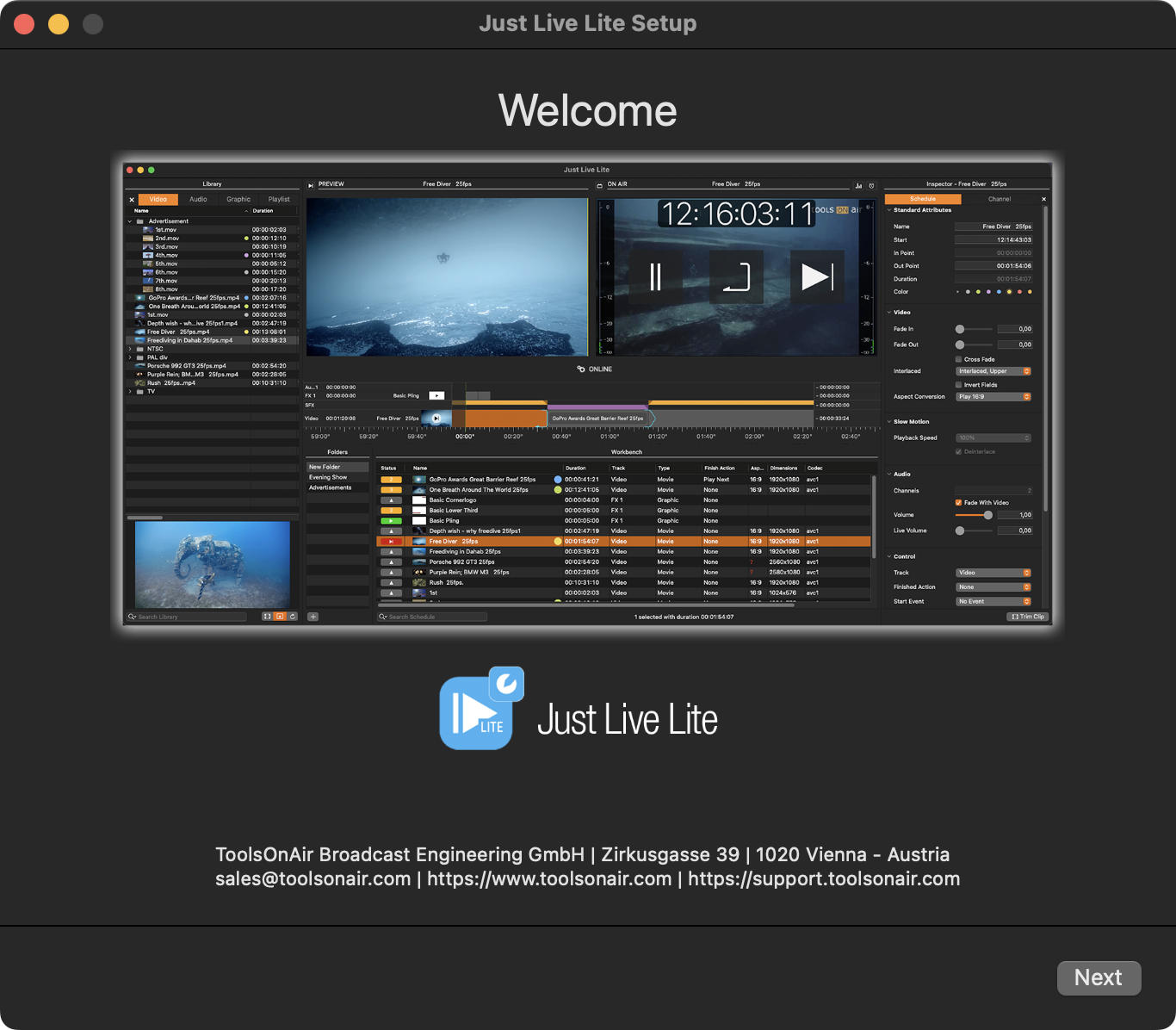Toggle the Deinterlace checkbox
The image size is (1176, 1030).
click(x=959, y=451)
